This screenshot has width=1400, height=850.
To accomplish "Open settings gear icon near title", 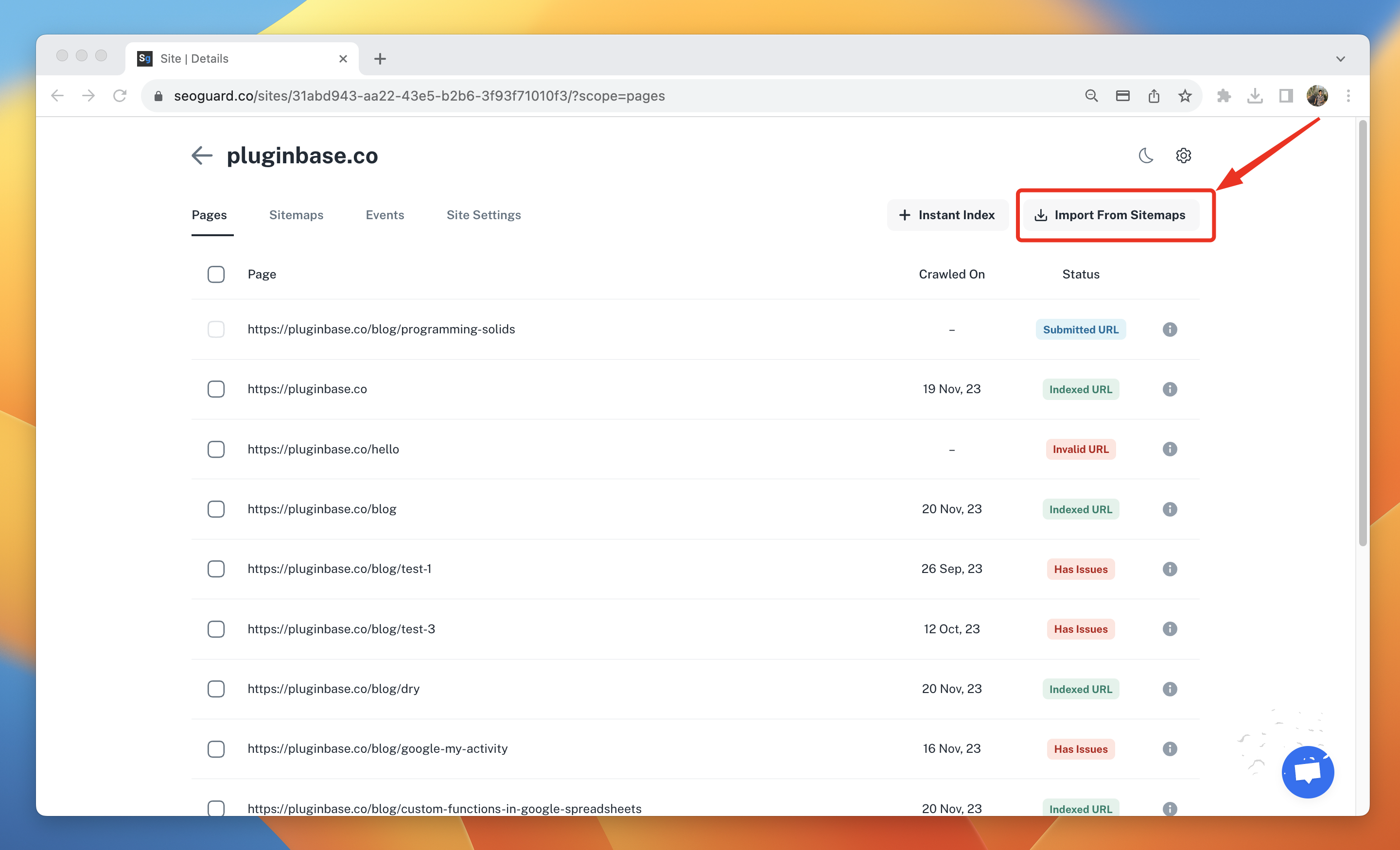I will 1183,155.
